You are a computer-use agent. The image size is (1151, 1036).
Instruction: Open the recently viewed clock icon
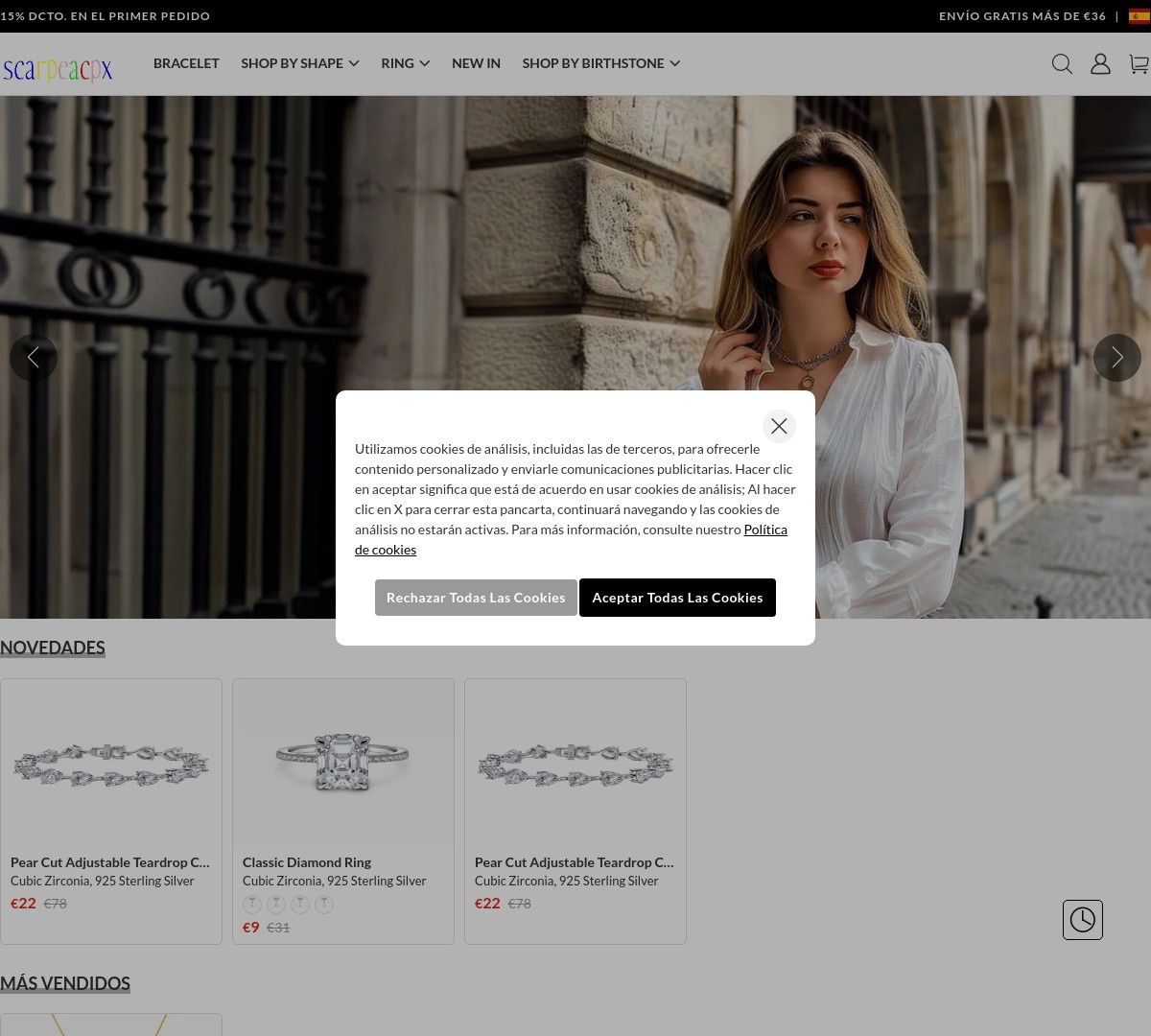click(x=1083, y=920)
